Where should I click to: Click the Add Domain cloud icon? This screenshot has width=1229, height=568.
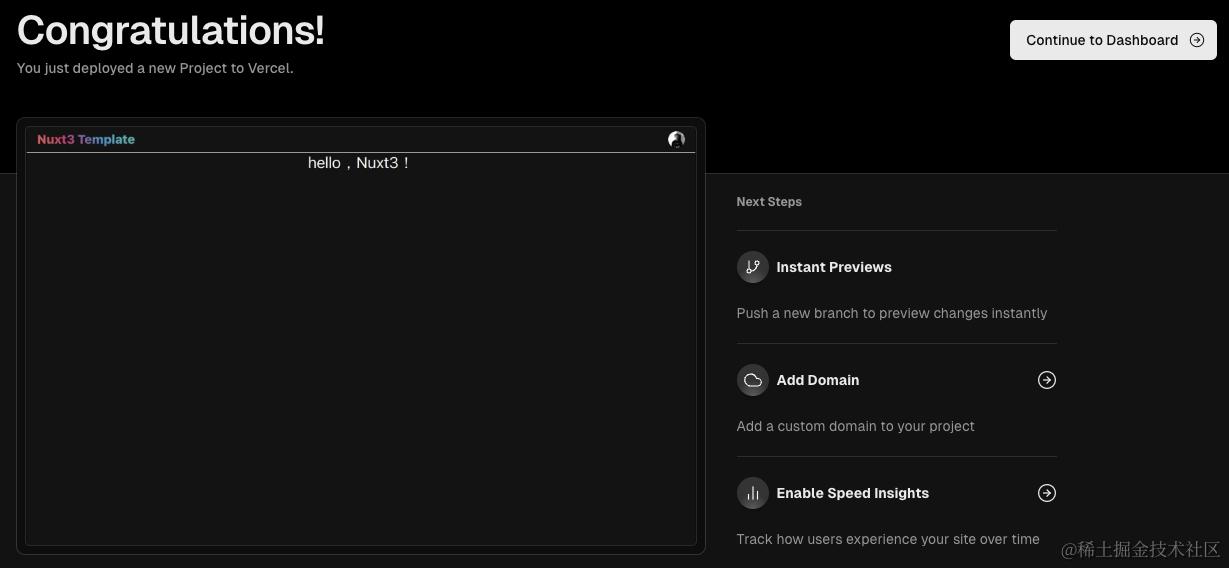click(x=753, y=380)
